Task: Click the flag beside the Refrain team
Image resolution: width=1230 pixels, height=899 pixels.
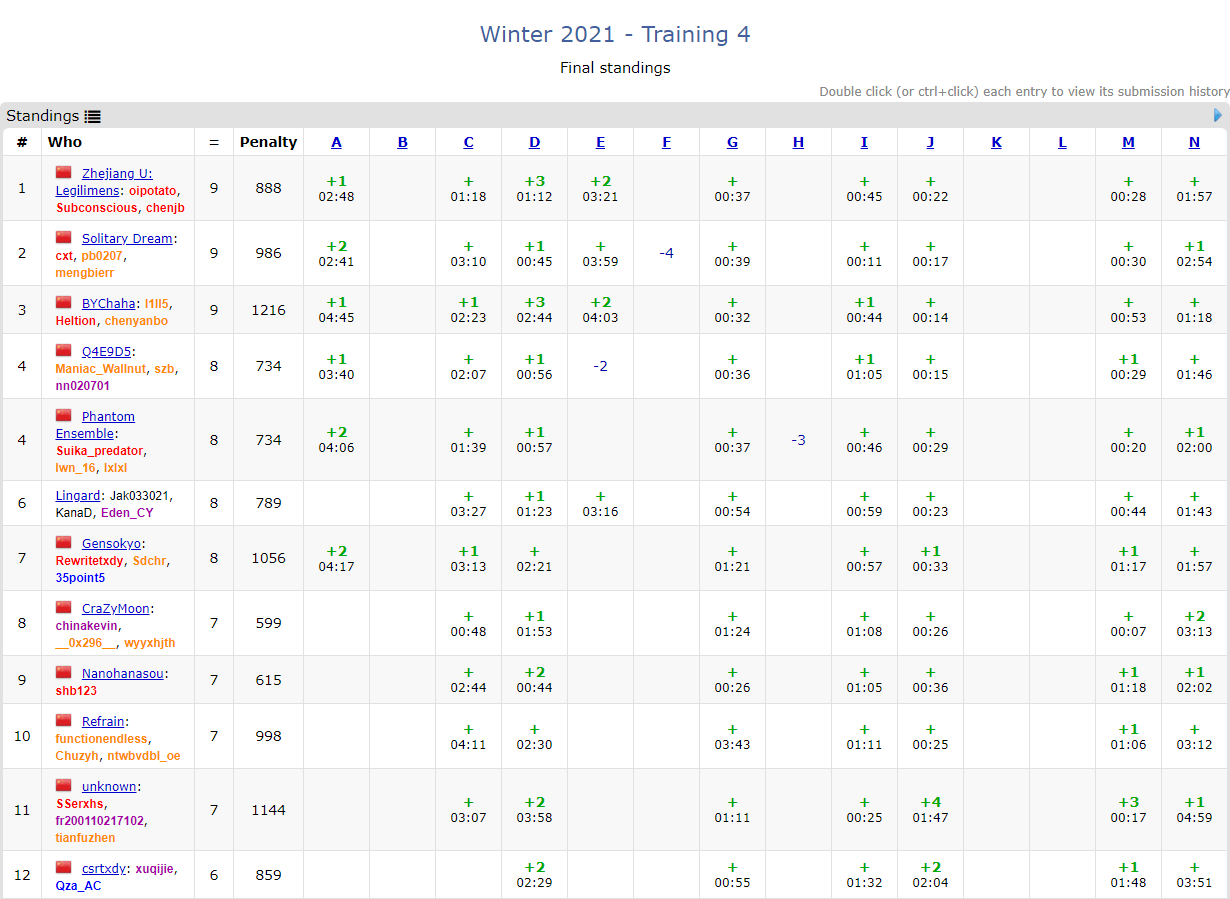Action: point(64,721)
